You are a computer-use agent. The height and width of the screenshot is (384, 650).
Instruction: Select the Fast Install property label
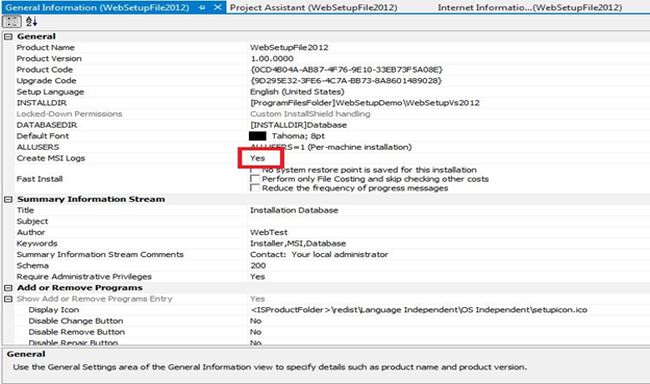coord(39,179)
